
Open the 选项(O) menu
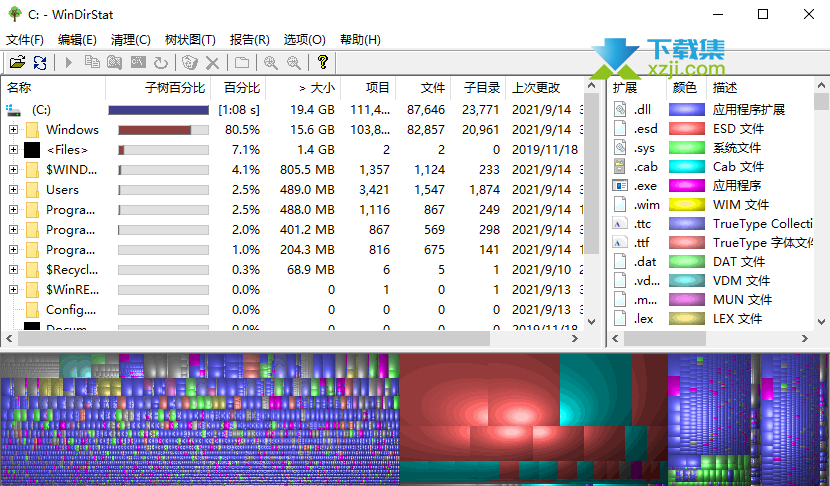(304, 40)
